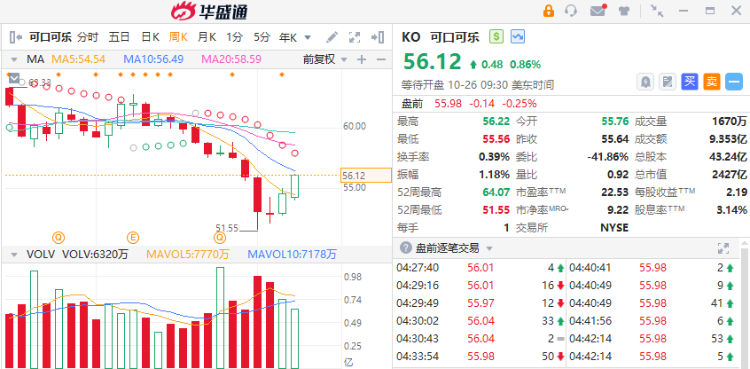This screenshot has height=369, width=750.
Task: Select the 04:33:54 trade row
Action: tap(481, 356)
